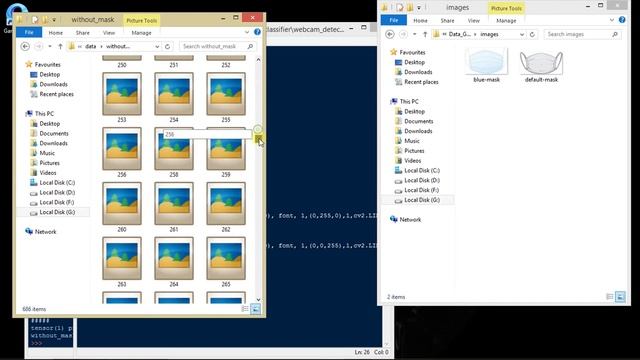Select Desktop under Favourites in without_mask window
640x360 pixels.
(49, 74)
